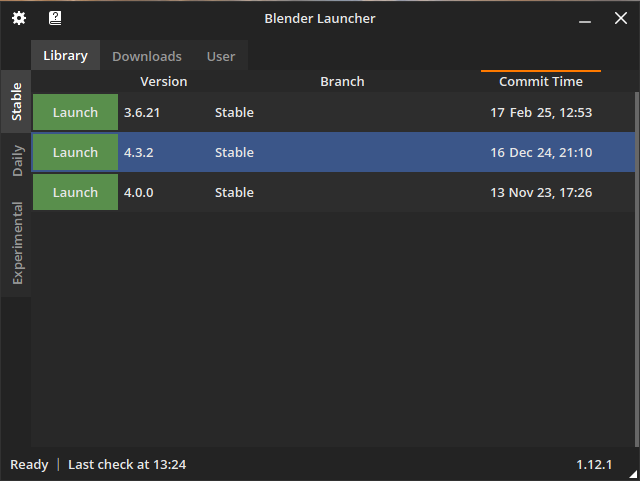Sort by the Branch column header
Viewport: 640px width, 484px height.
(342, 82)
